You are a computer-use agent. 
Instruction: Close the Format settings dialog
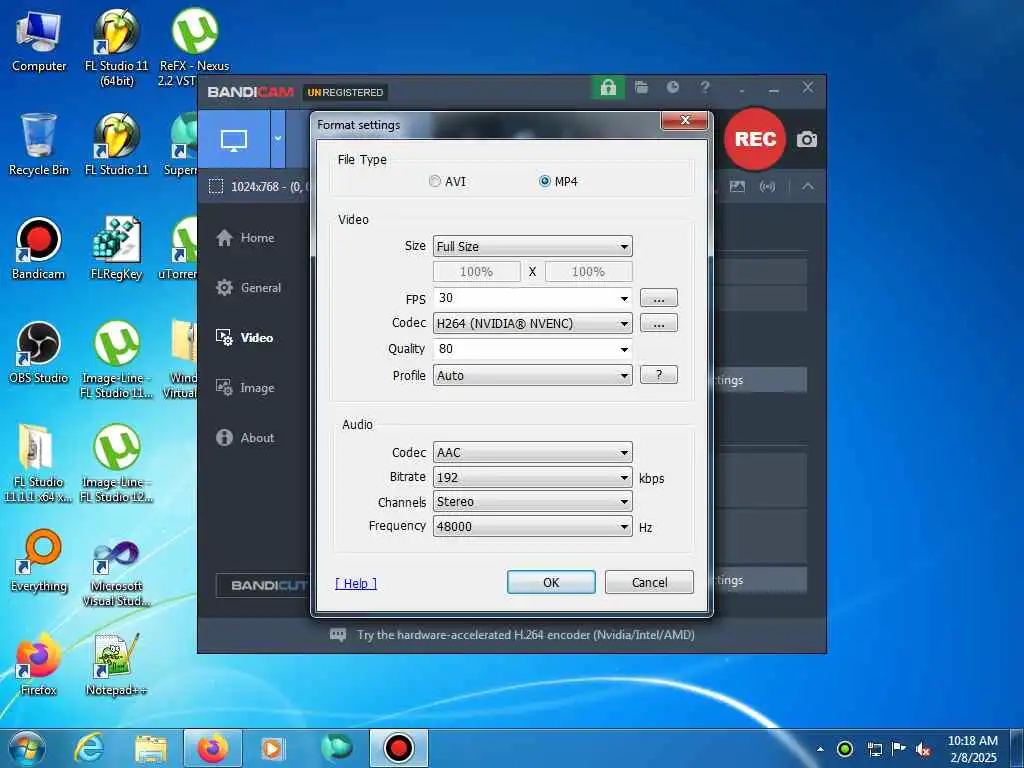coord(684,120)
